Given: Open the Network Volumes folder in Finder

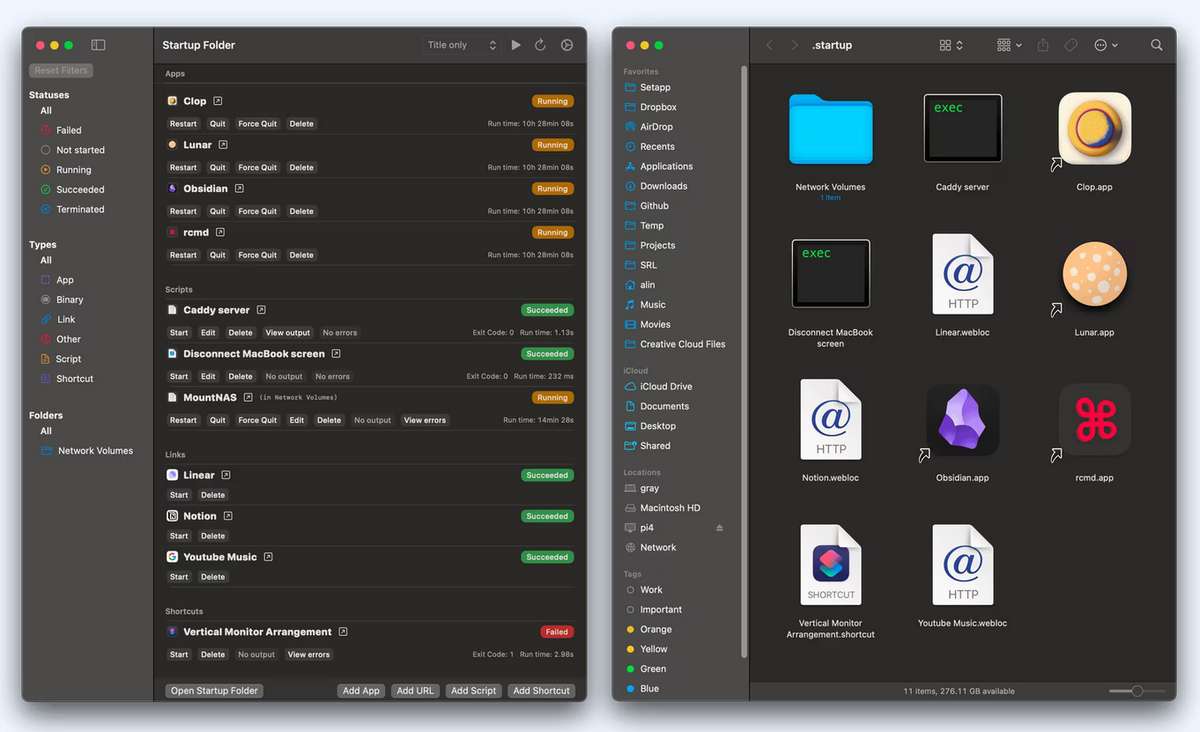Looking at the screenshot, I should [830, 129].
